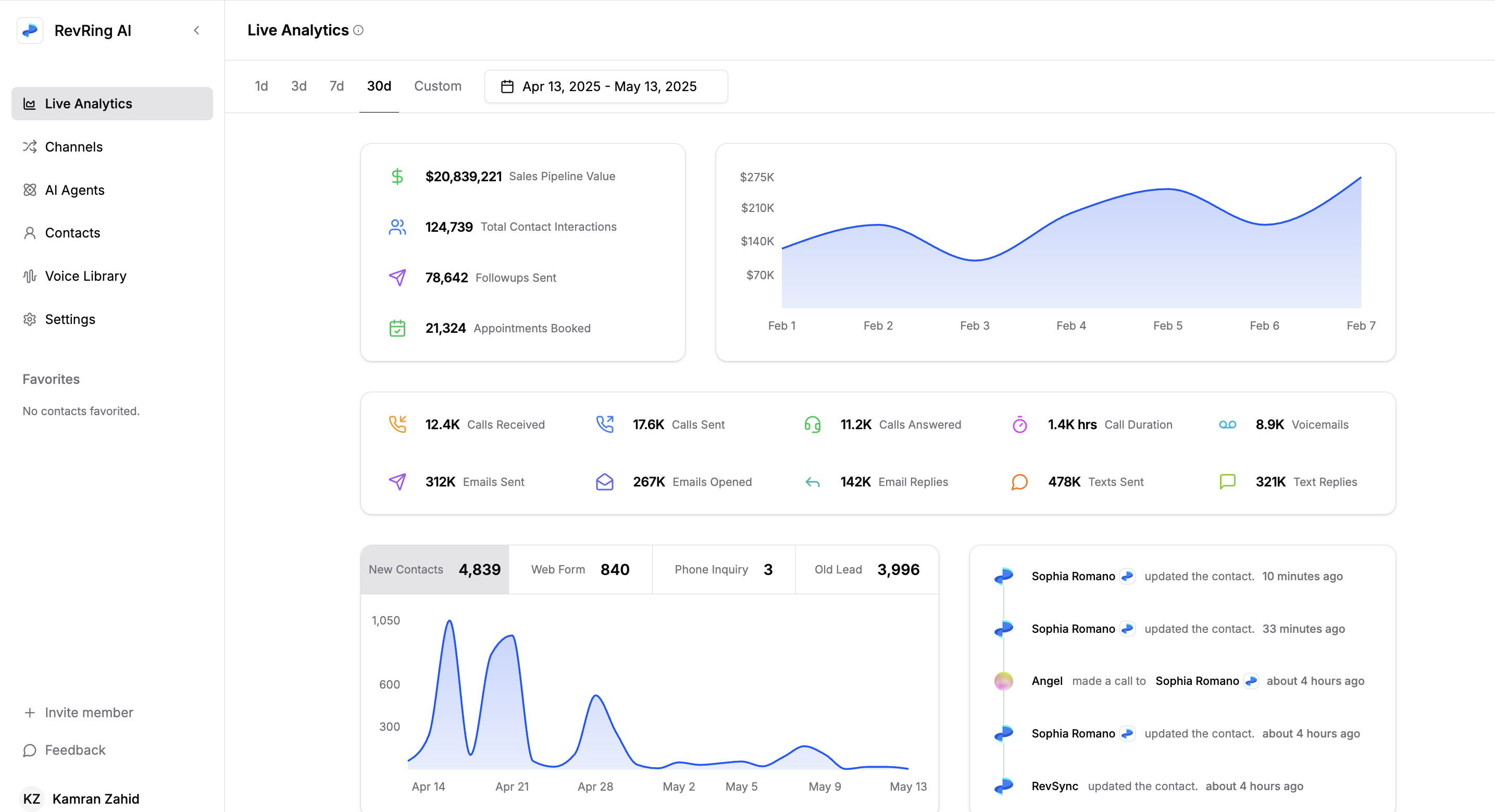Click the calendar icon in the date picker

[507, 86]
